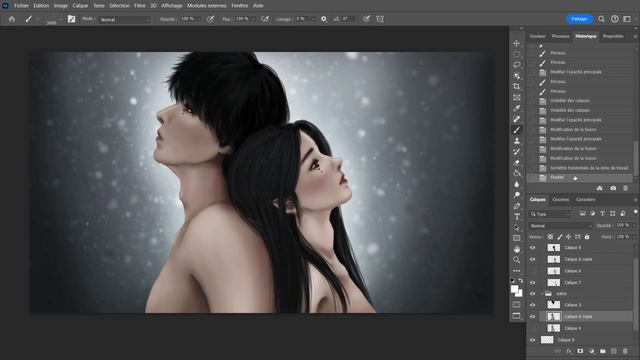Select the Rectangle shape tool

(517, 238)
